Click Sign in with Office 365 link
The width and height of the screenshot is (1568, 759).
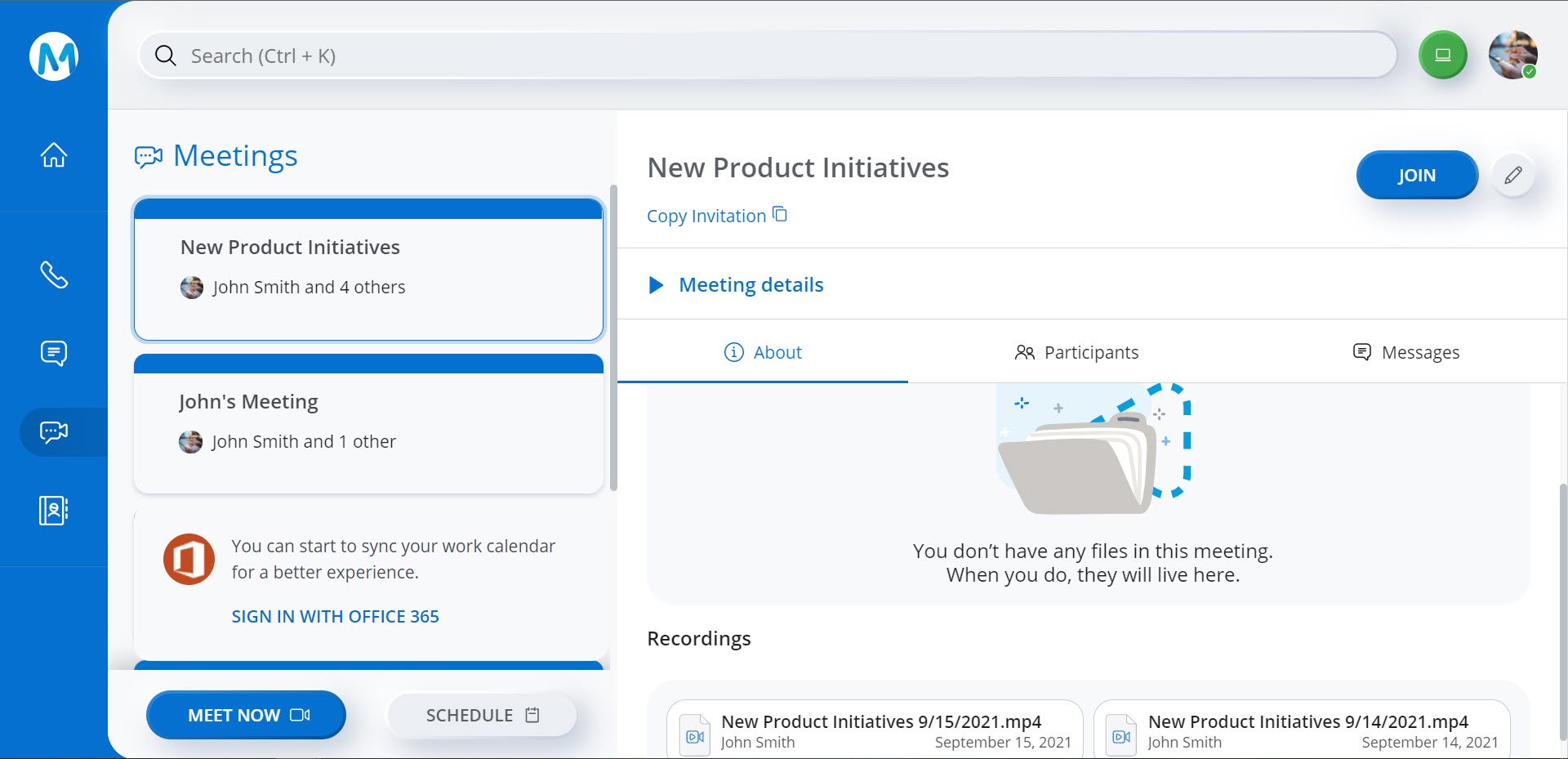click(335, 617)
